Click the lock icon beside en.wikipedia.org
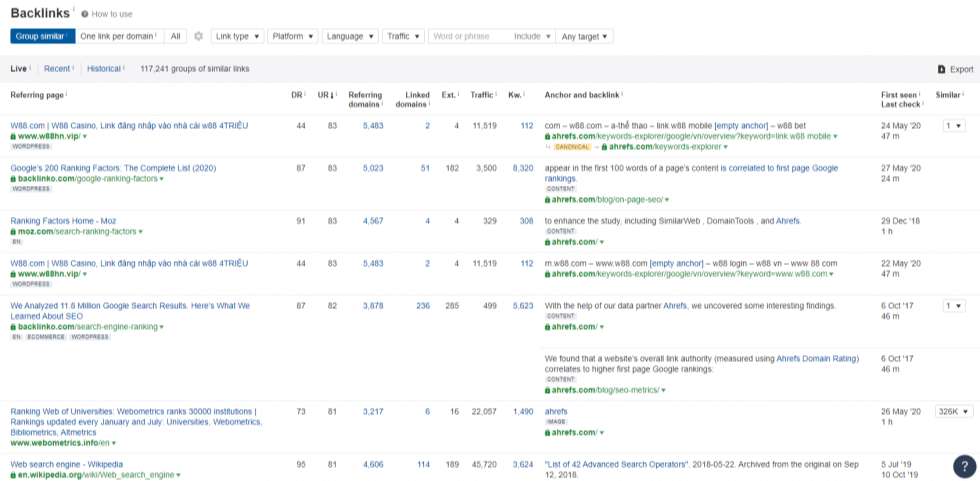The image size is (980, 481). 13,475
